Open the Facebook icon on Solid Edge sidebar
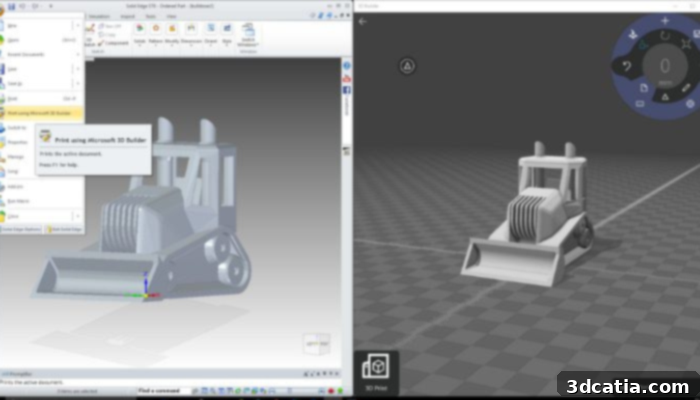The width and height of the screenshot is (700, 400). pos(346,90)
